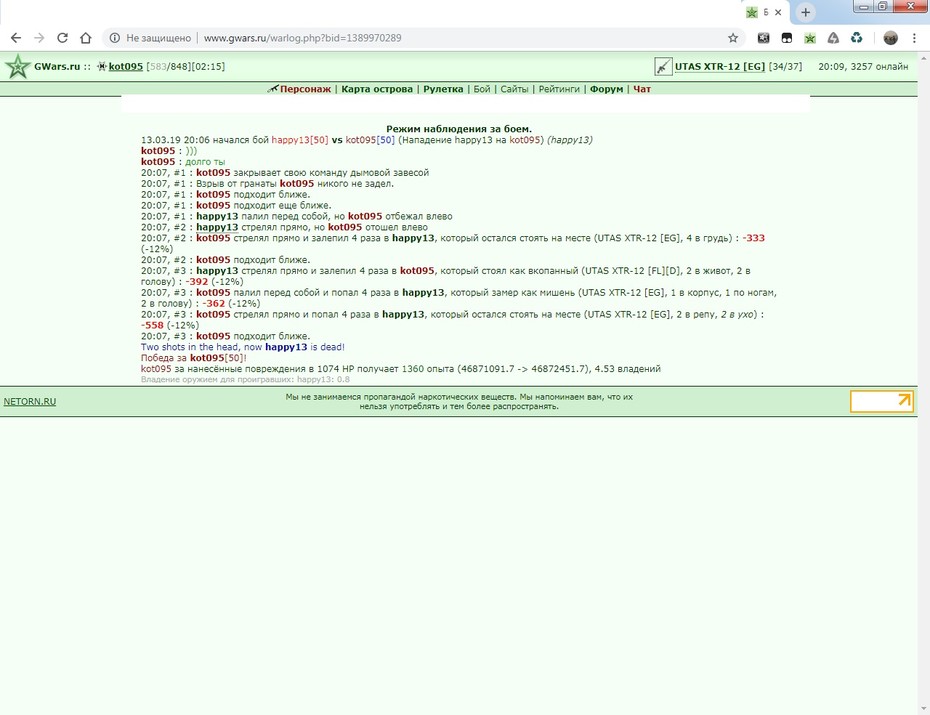Viewport: 930px width, 715px height.
Task: Click the browser forward arrow
Action: 39,38
